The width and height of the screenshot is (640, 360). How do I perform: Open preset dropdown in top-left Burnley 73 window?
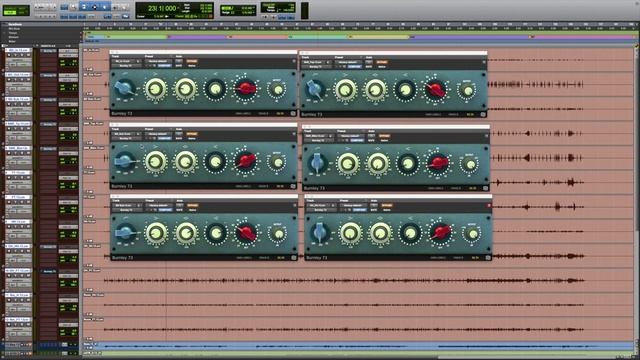click(158, 61)
